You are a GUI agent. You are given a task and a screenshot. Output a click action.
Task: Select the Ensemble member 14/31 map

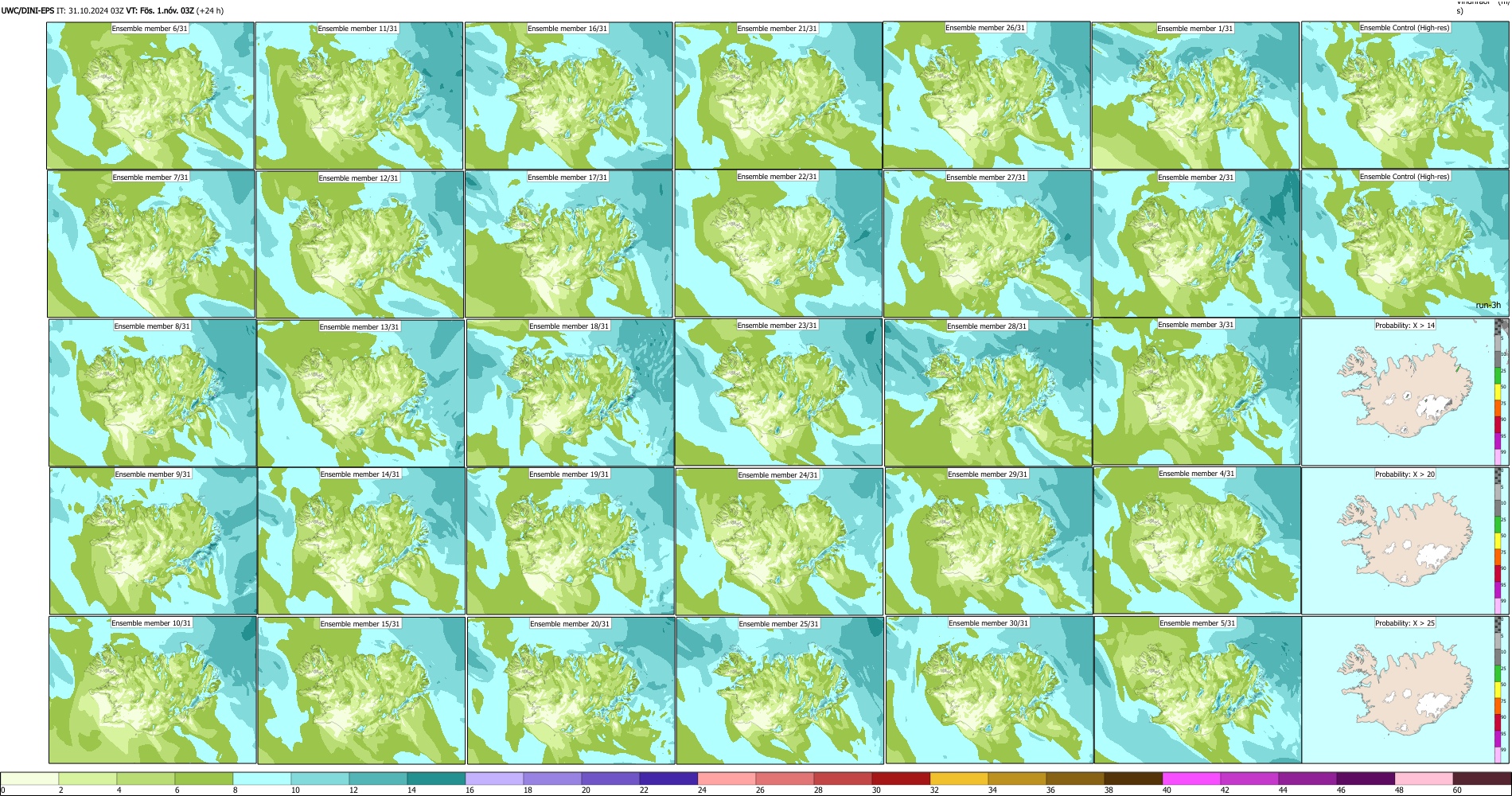(x=361, y=541)
